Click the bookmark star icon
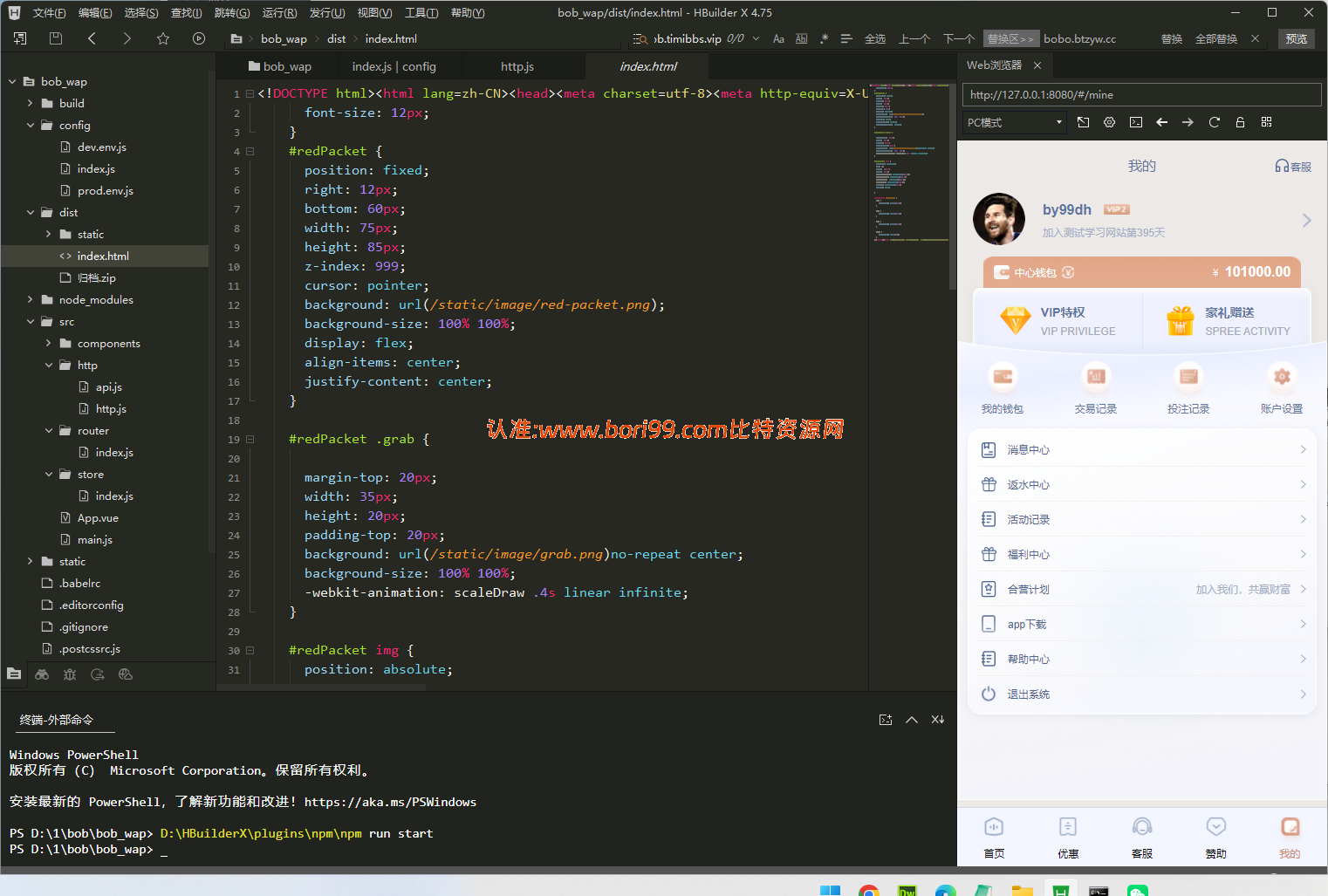 [x=163, y=38]
